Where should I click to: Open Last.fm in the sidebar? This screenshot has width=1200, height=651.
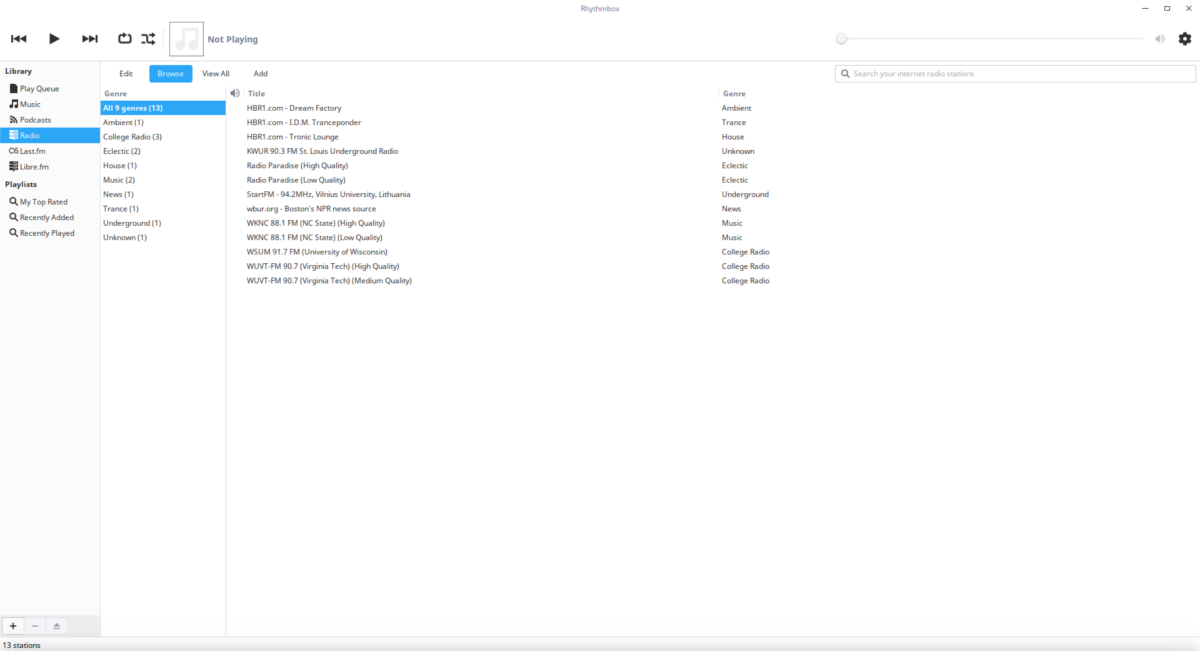50,151
